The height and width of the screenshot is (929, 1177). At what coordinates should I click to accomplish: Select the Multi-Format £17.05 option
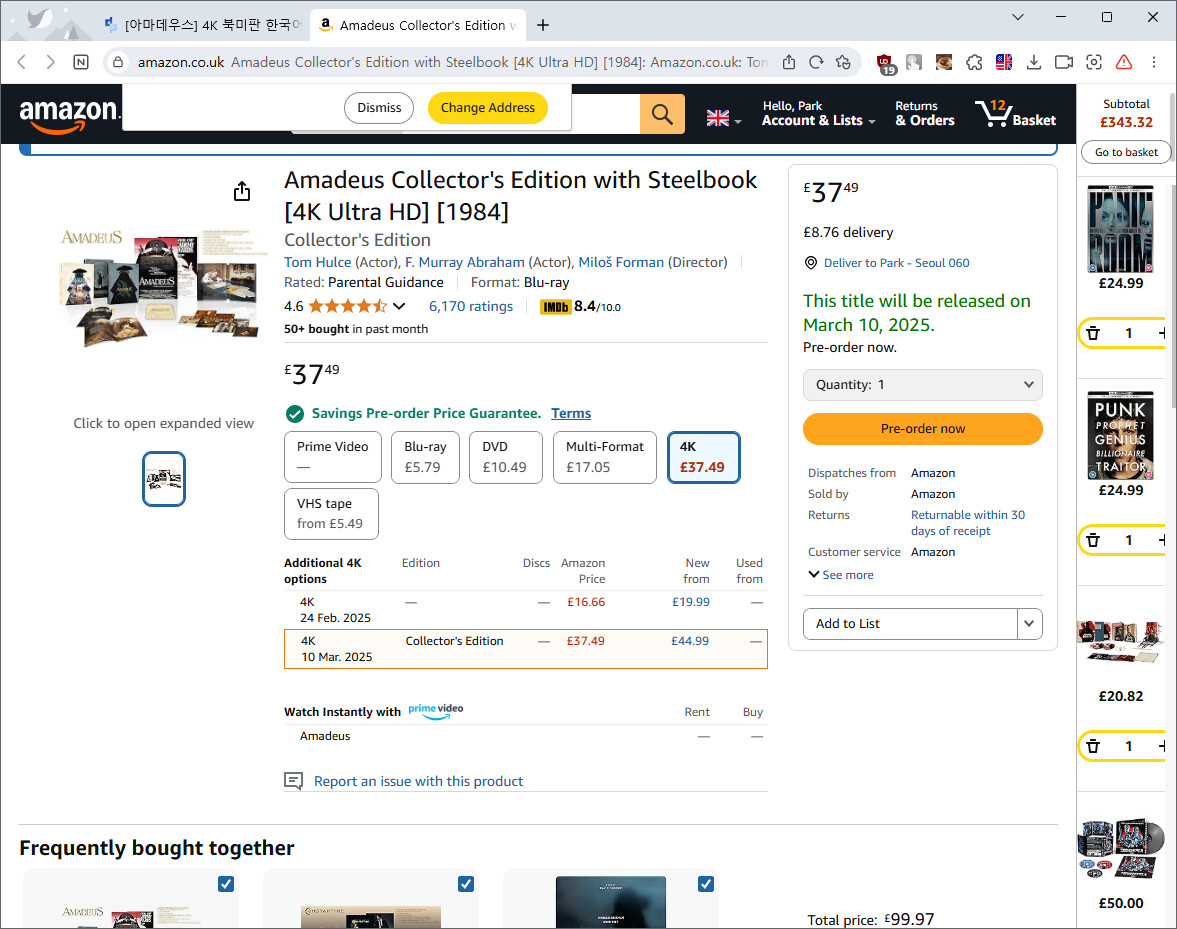click(x=604, y=457)
